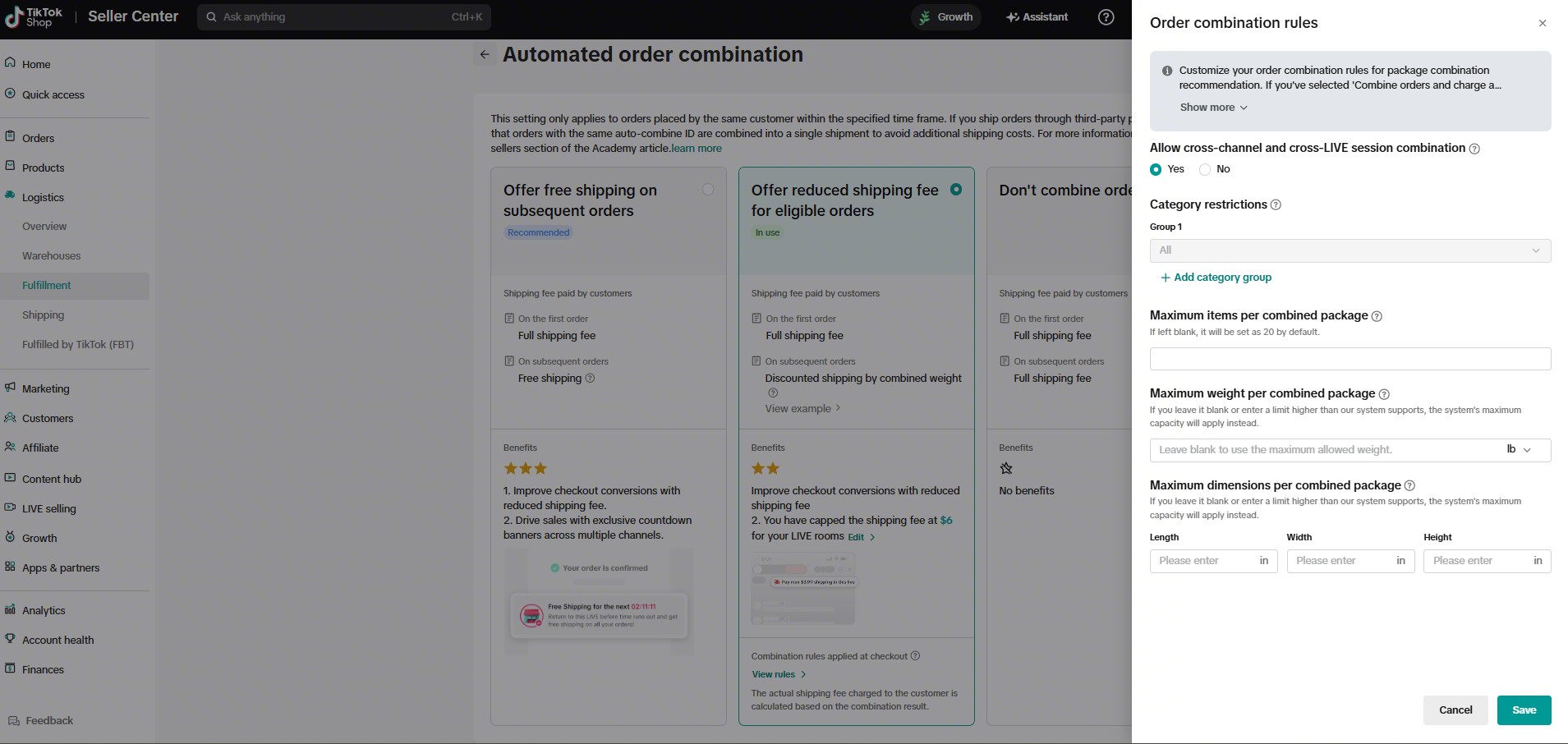Click the Apps & partners sidebar icon
The image size is (1568, 744).
(x=10, y=567)
